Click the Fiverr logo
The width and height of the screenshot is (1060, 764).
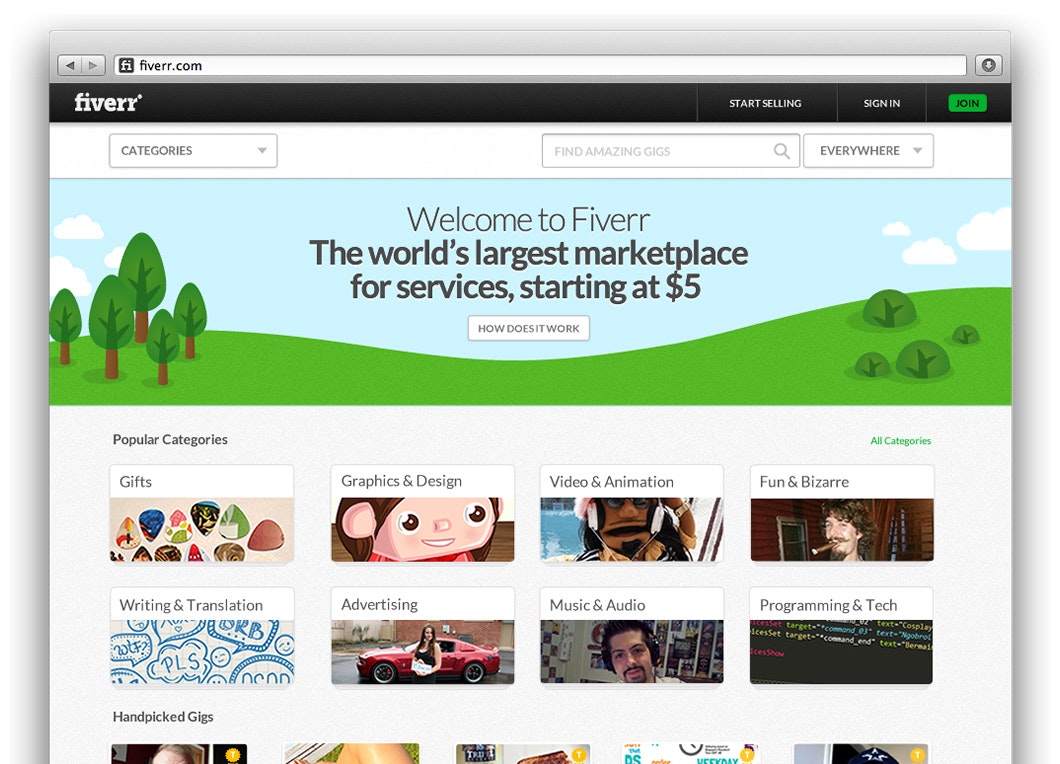tap(107, 102)
